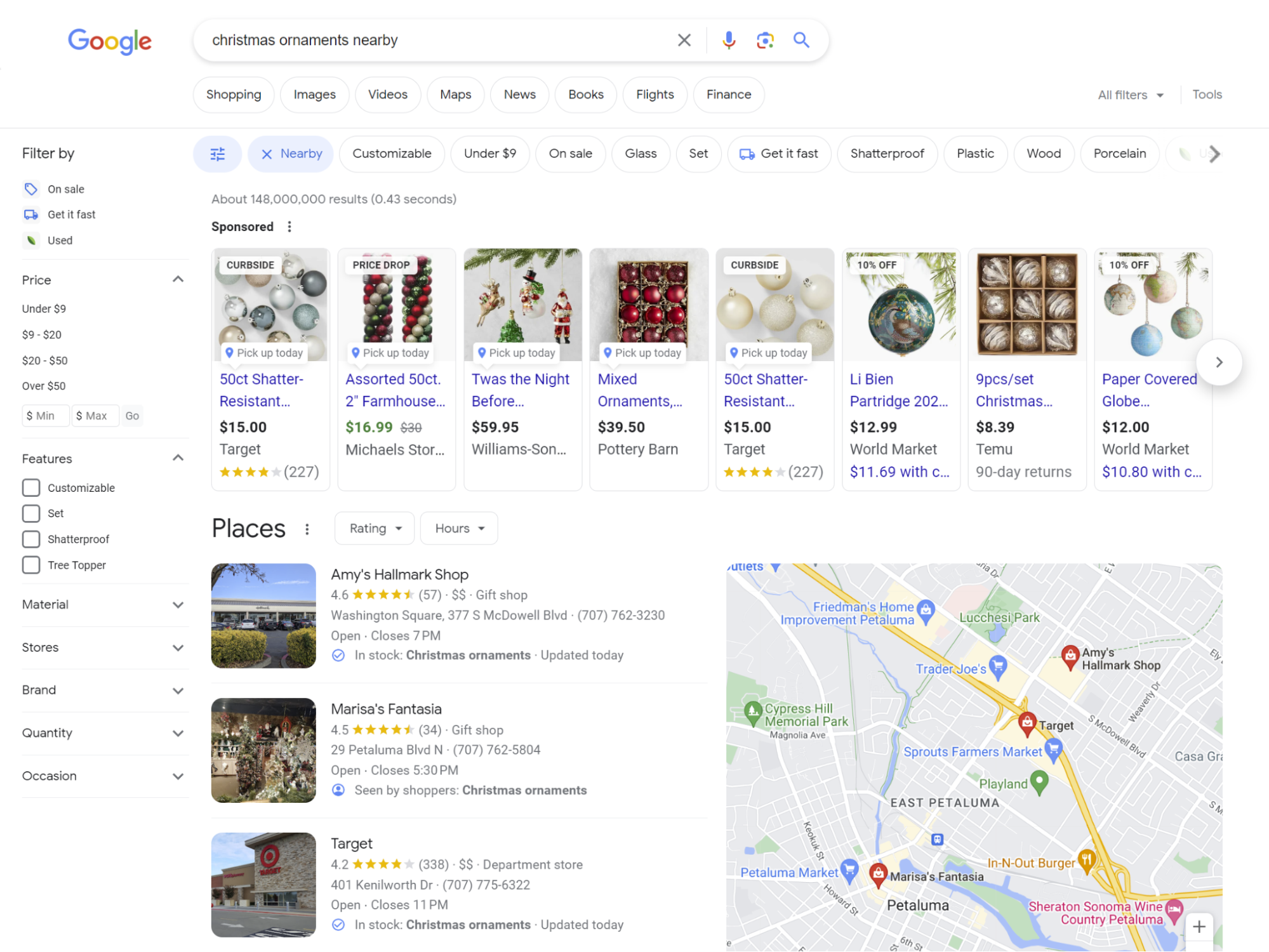The width and height of the screenshot is (1269, 952).
Task: Enable the Customizable feature checkbox
Action: (31, 487)
